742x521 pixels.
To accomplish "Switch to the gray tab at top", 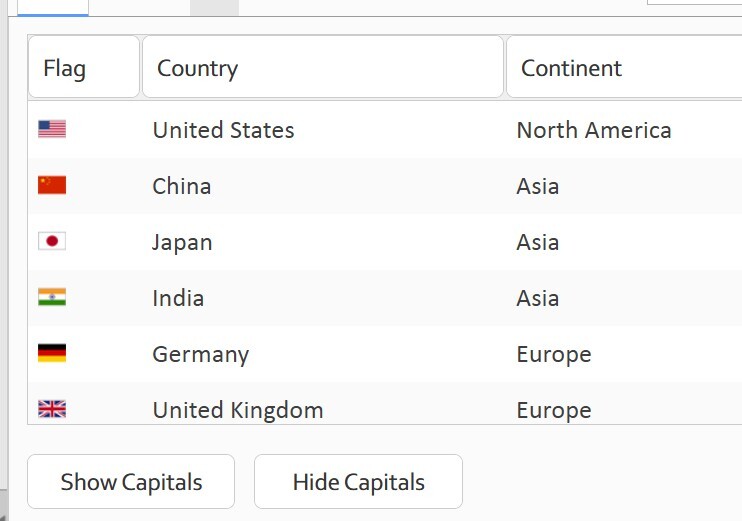I will click(214, 8).
